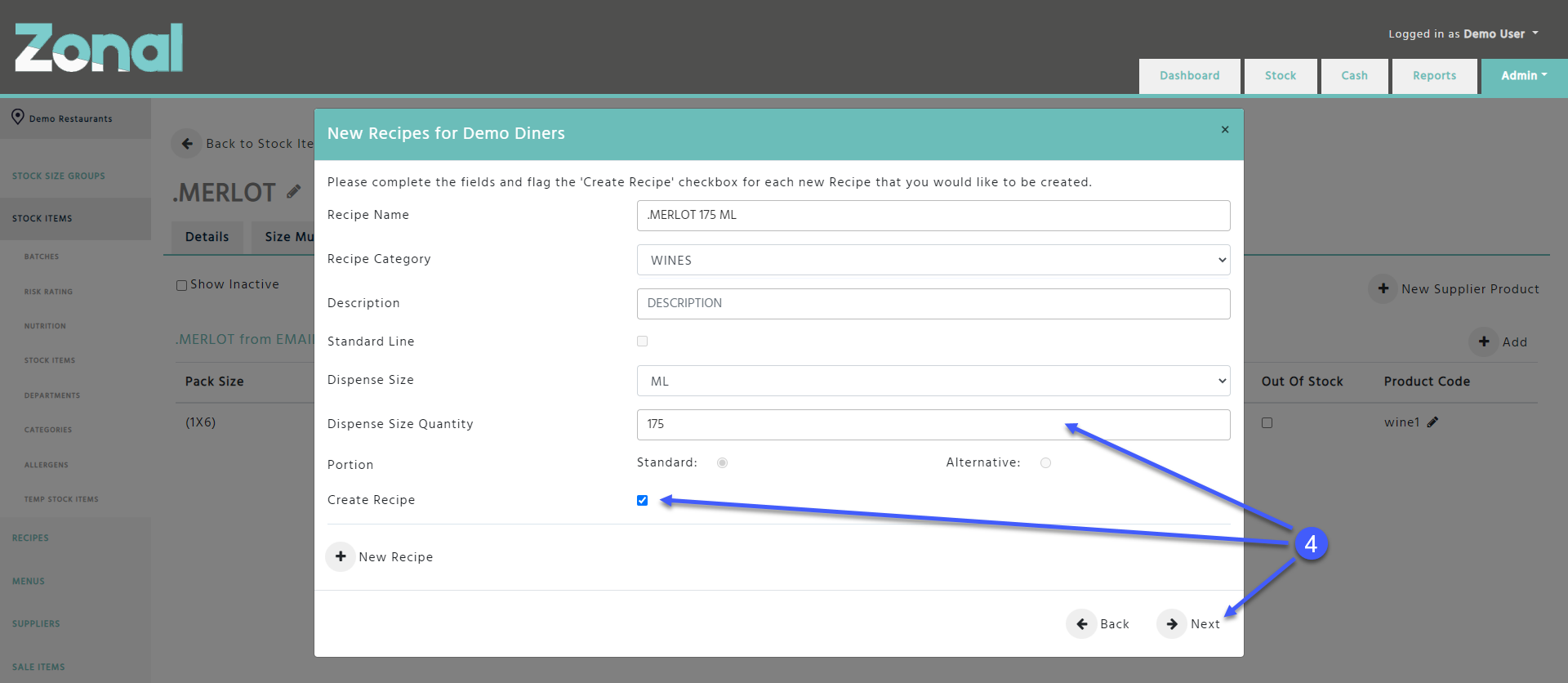
Task: Switch to the Size Multipliers tab
Action: 283,237
